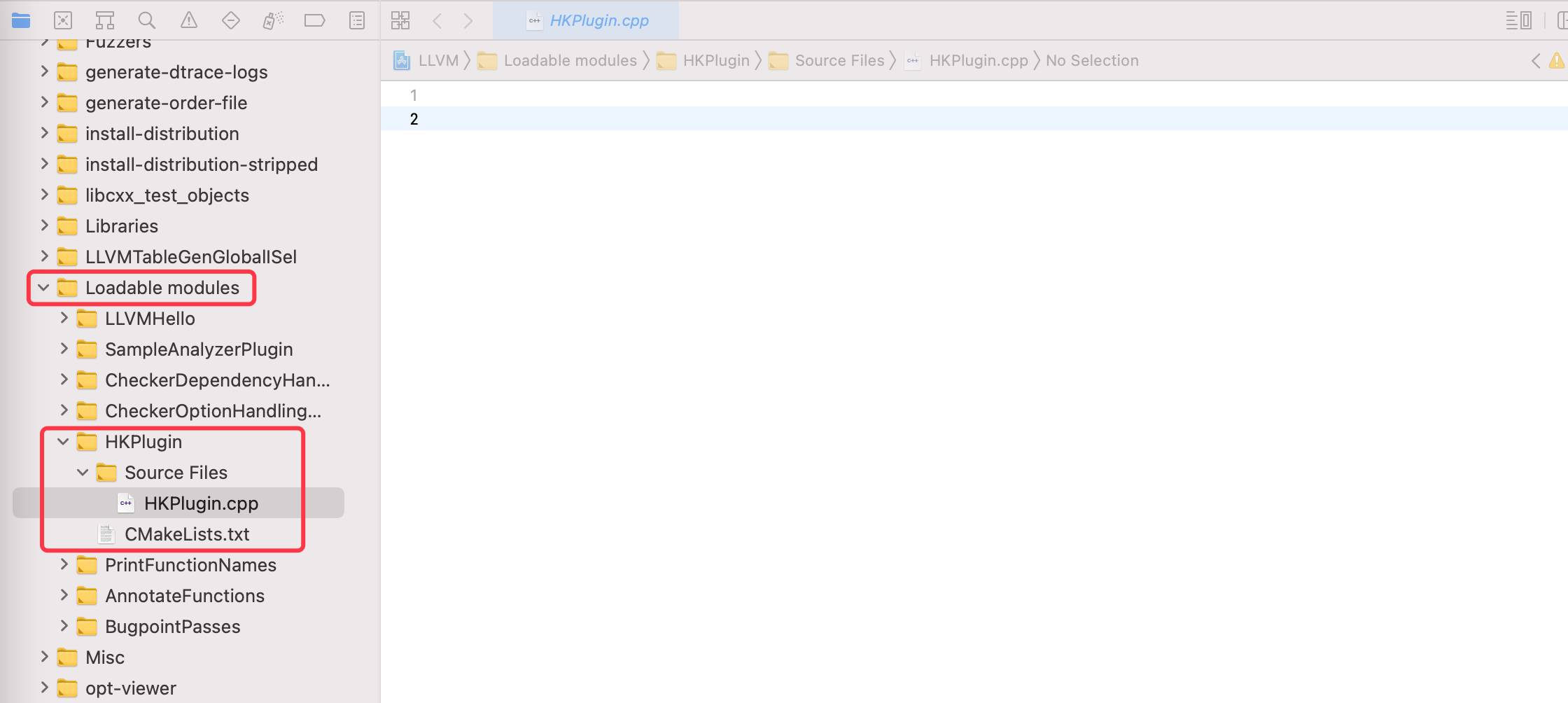Expand the CheckerDependencyHan... folder
Viewport: 1568px width, 703px height.
pyautogui.click(x=64, y=380)
